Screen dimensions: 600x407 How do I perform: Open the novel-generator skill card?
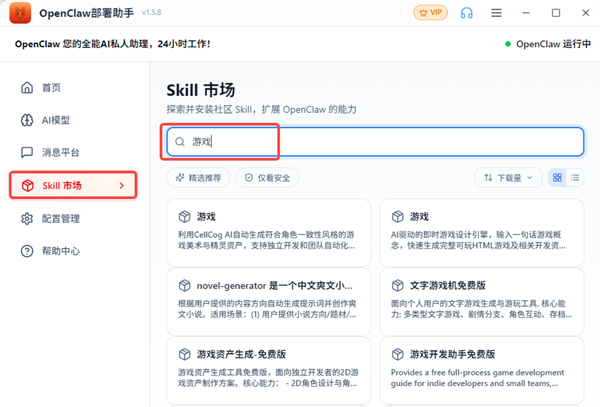(269, 301)
